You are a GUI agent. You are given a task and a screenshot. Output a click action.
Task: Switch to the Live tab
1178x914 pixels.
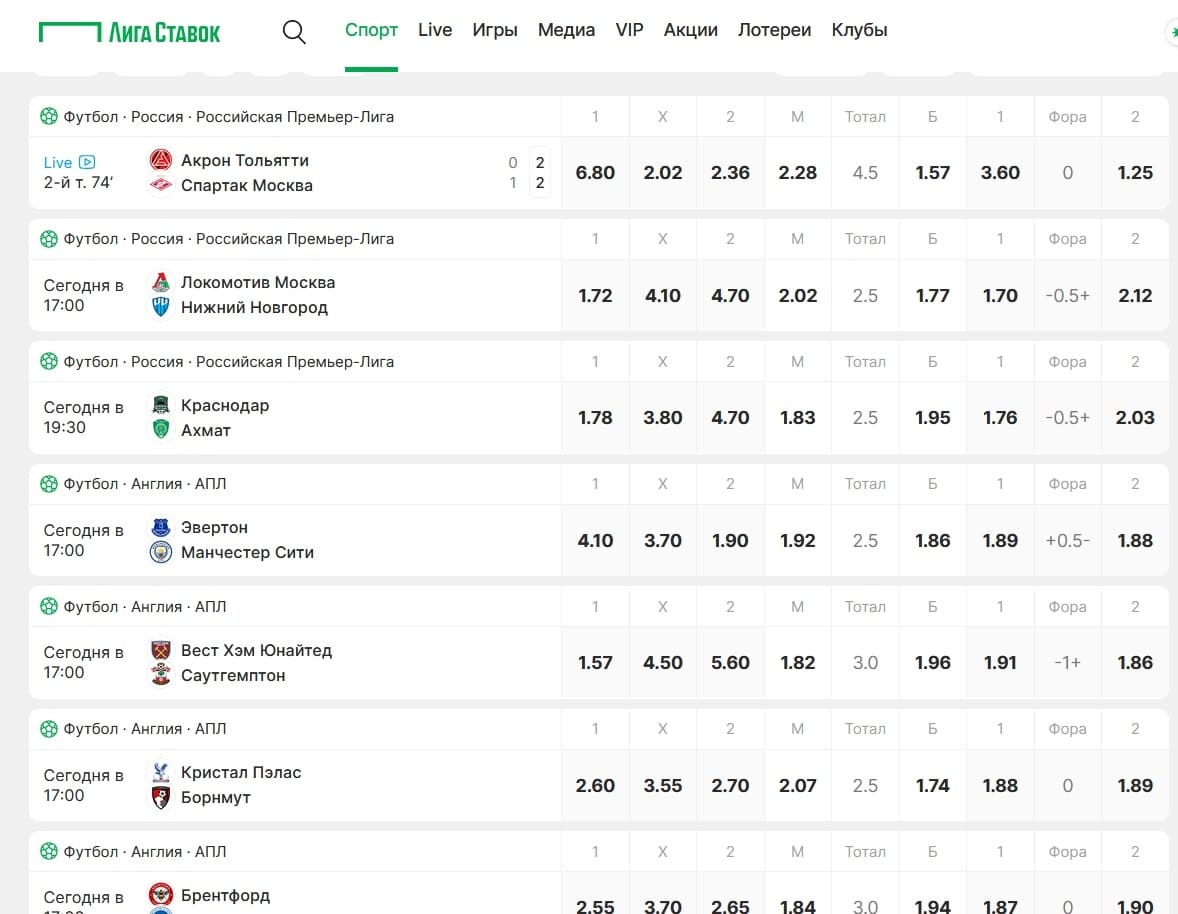435,30
